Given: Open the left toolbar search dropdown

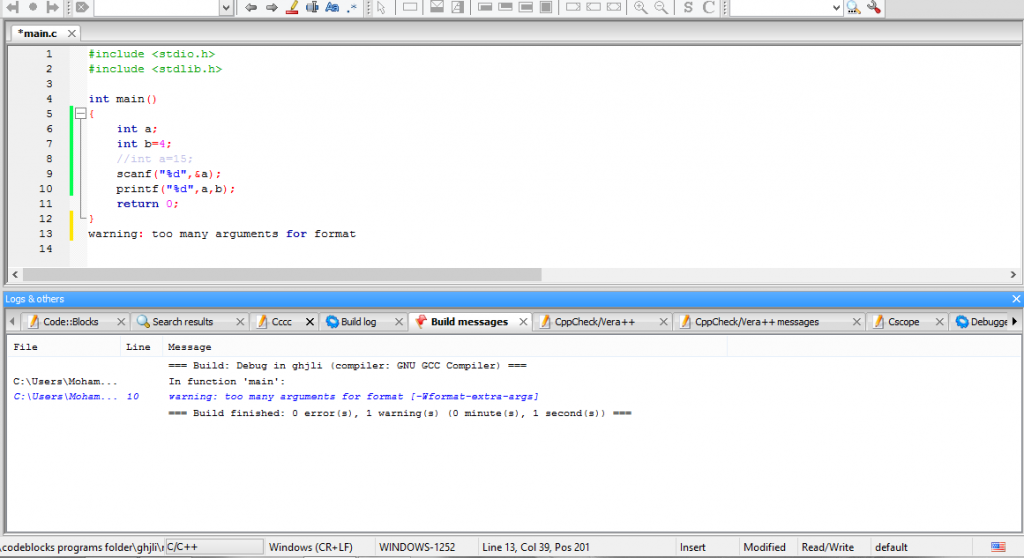Looking at the screenshot, I should tap(225, 8).
